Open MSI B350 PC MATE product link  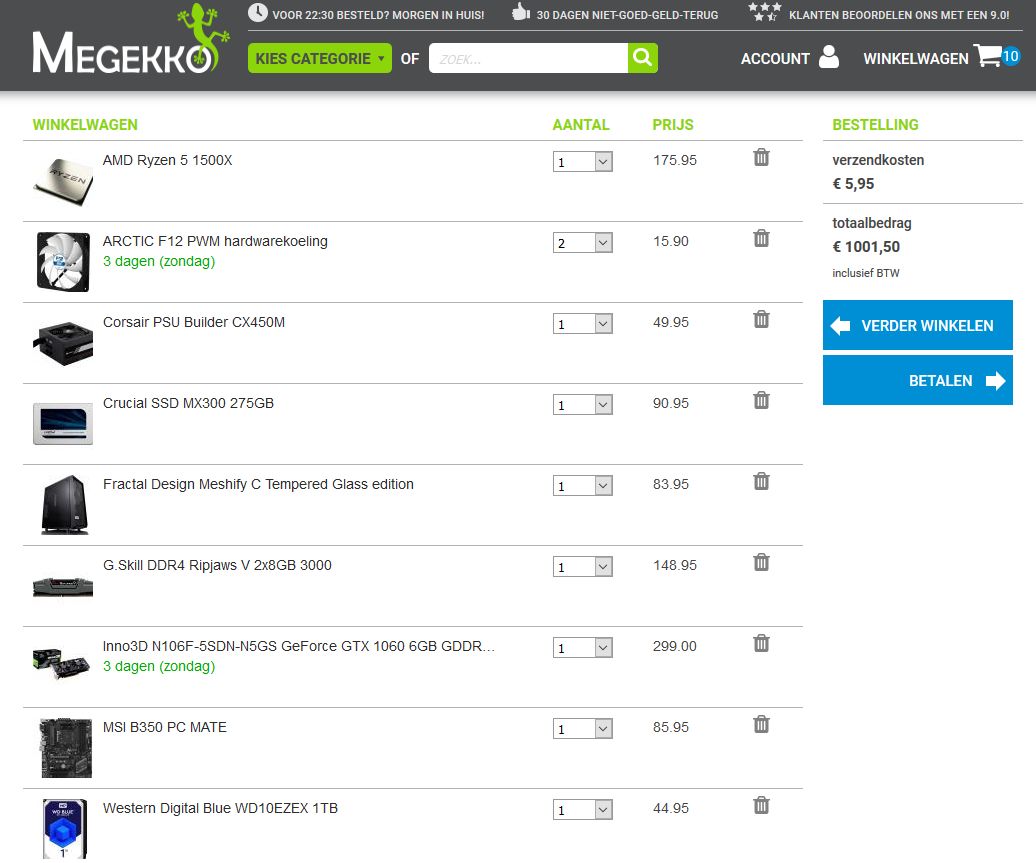[x=165, y=727]
